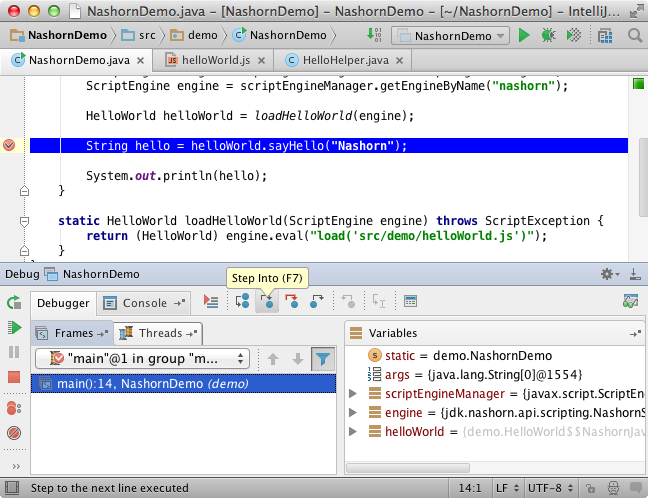This screenshot has height=498, width=648.
Task: Click the Force Step Into red icon
Action: [292, 301]
